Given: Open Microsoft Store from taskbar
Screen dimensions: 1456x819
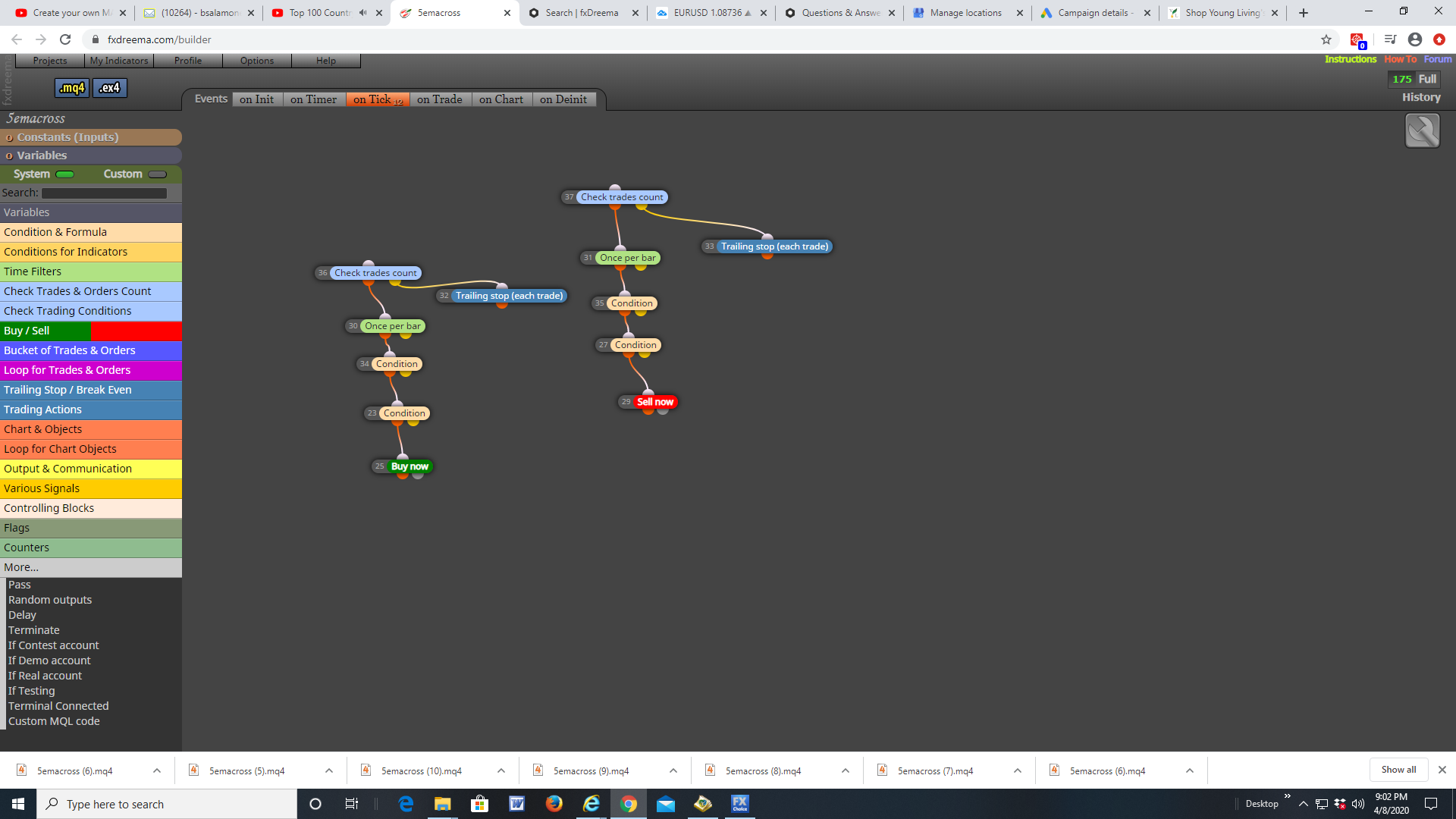Looking at the screenshot, I should [x=479, y=804].
